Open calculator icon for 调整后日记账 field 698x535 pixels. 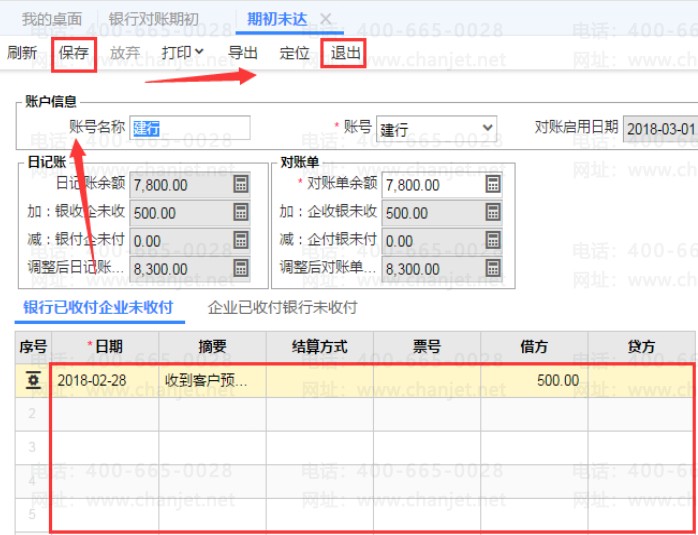pyautogui.click(x=241, y=268)
